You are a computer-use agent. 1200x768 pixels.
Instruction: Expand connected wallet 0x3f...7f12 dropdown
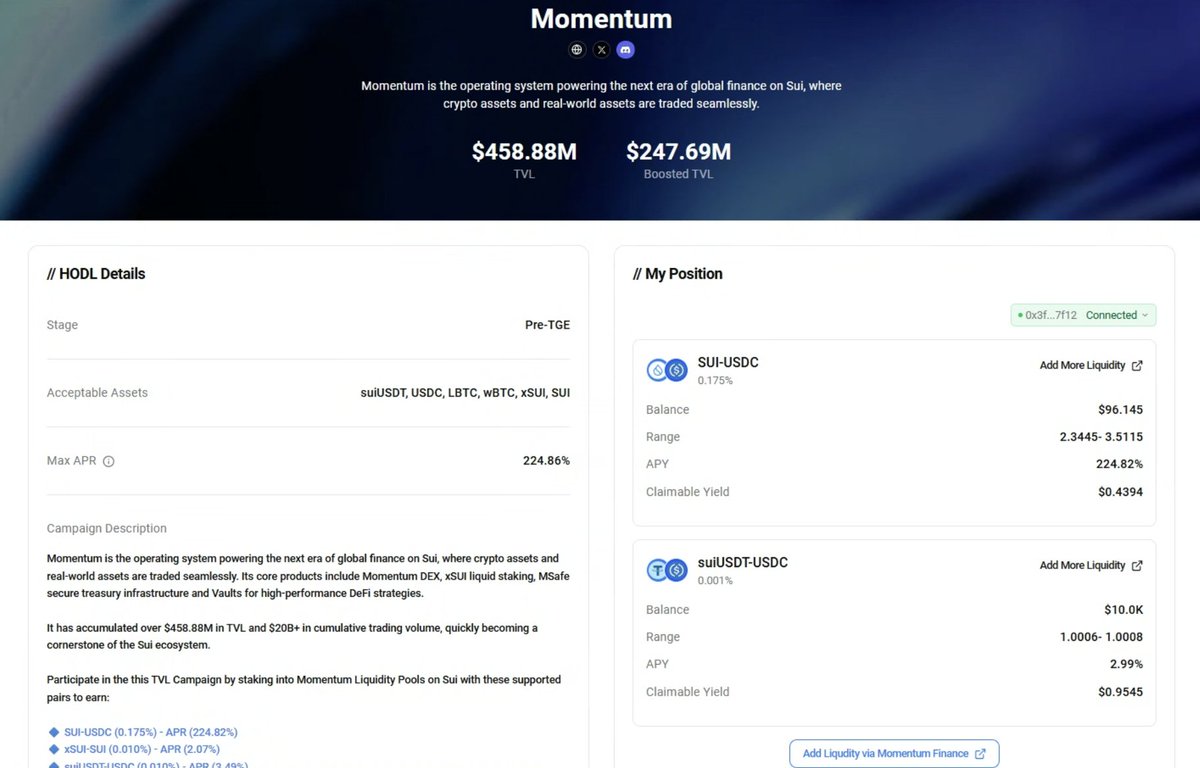[x=1083, y=315]
